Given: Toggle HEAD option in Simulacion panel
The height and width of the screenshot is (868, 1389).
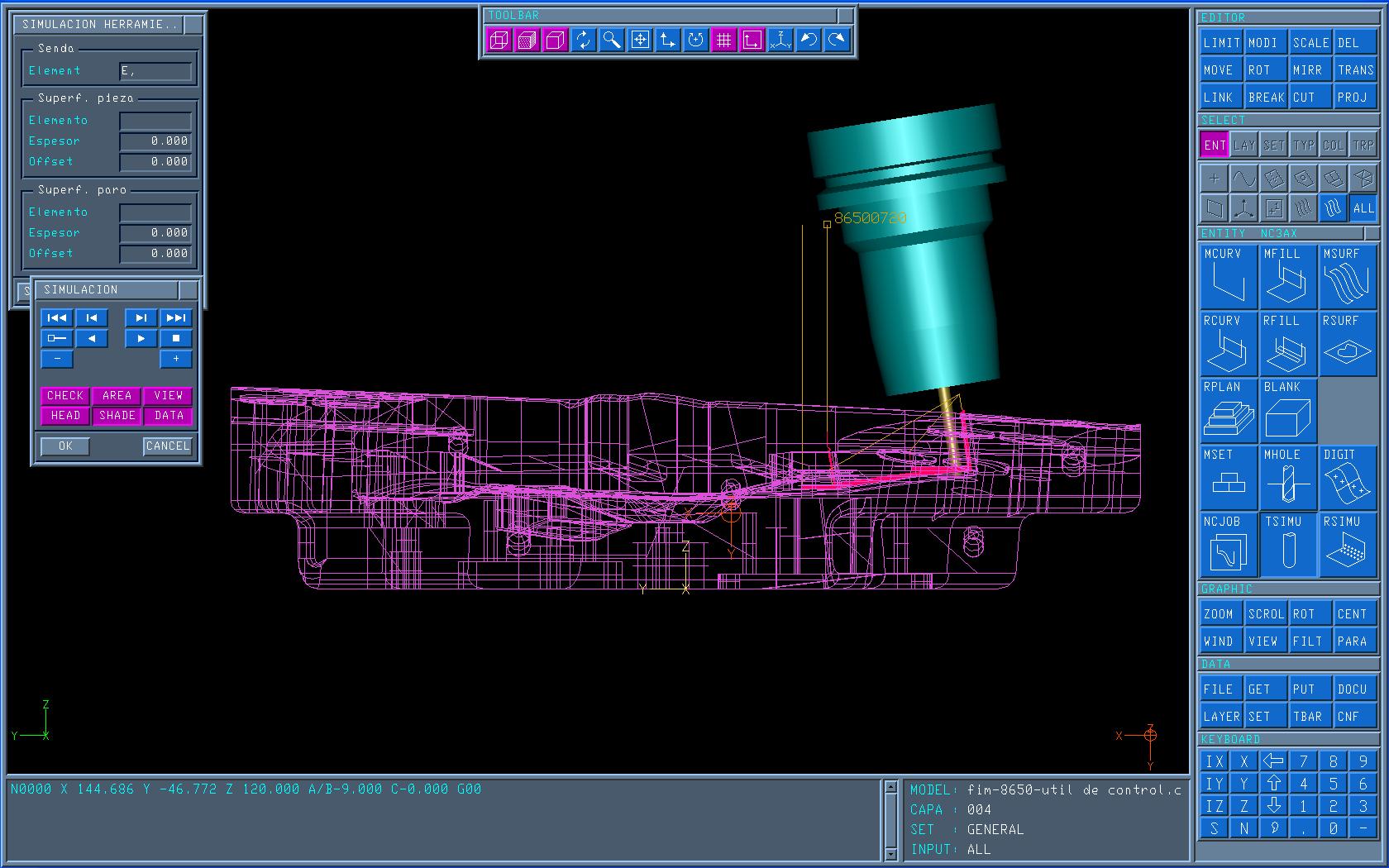Looking at the screenshot, I should pos(65,416).
